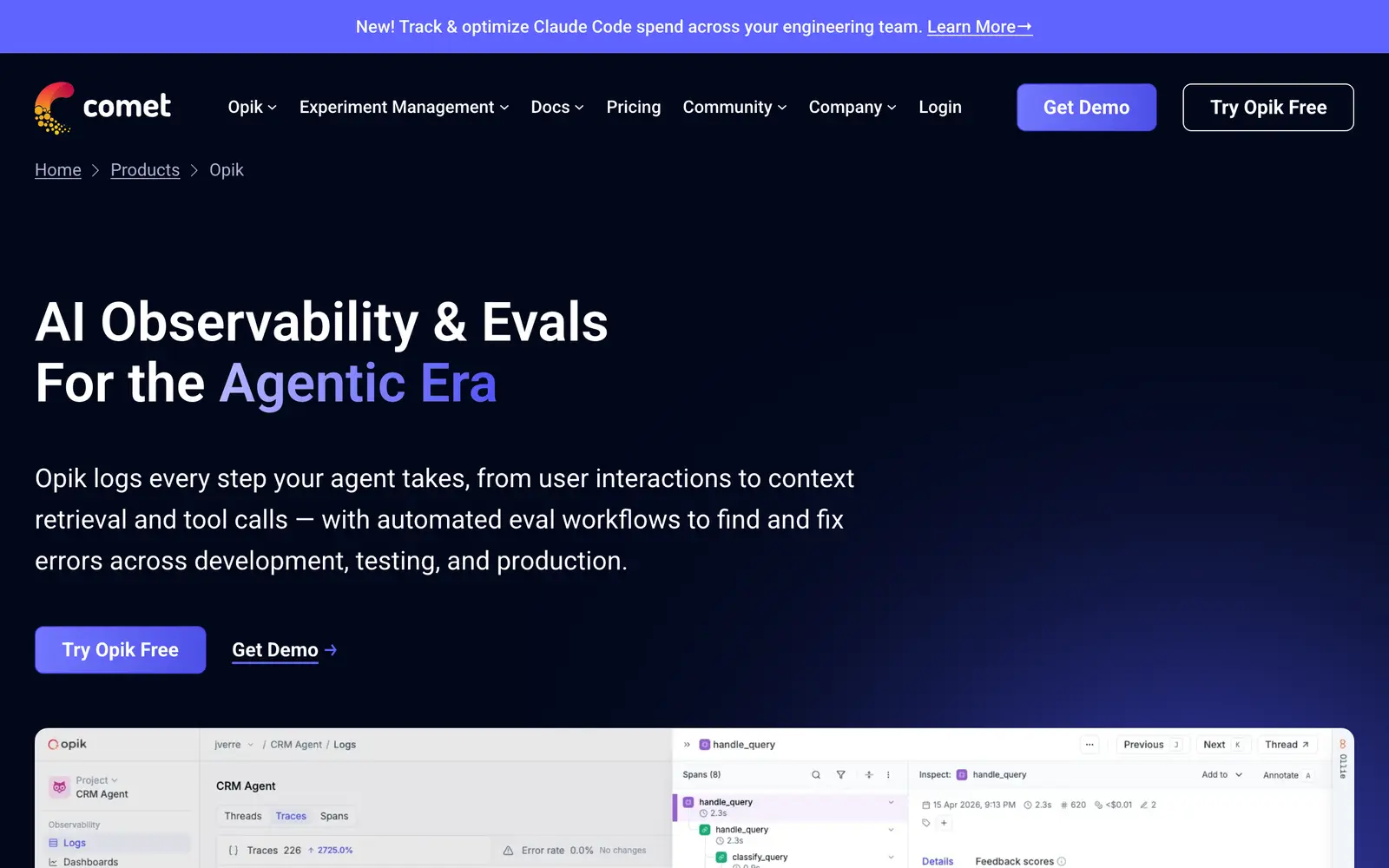
Task: Click the horizontal ellipsis button near Previous
Action: [1089, 745]
